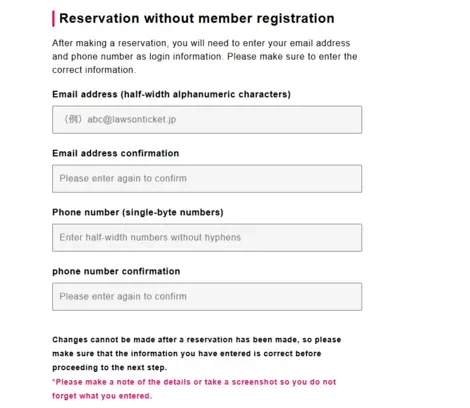
Task: Click the bold 'Changes cannot be made' warning line
Action: coord(197,340)
